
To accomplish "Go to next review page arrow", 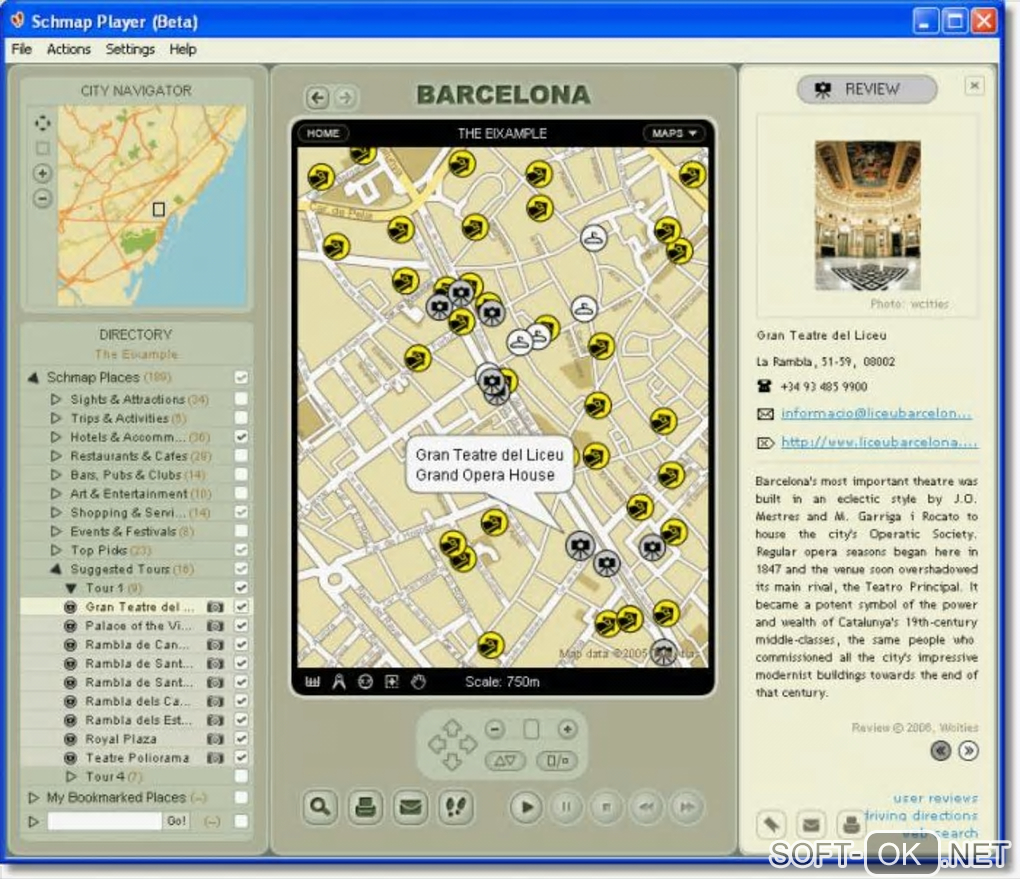I will point(969,751).
